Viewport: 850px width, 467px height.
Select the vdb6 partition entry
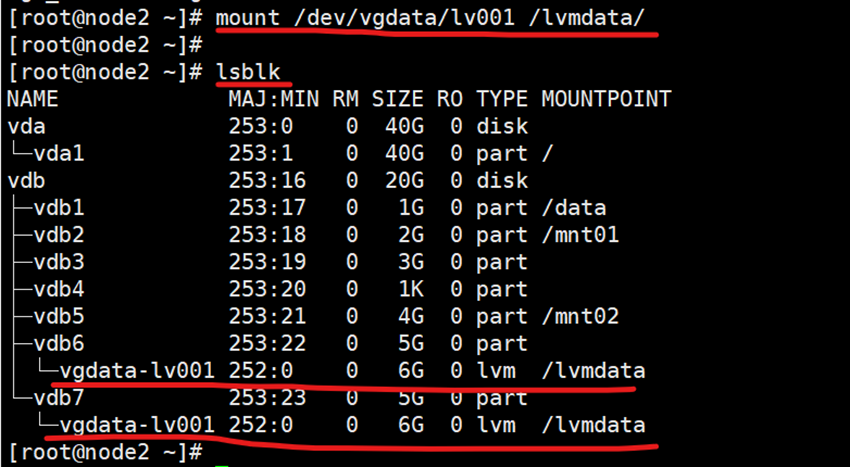click(x=58, y=343)
